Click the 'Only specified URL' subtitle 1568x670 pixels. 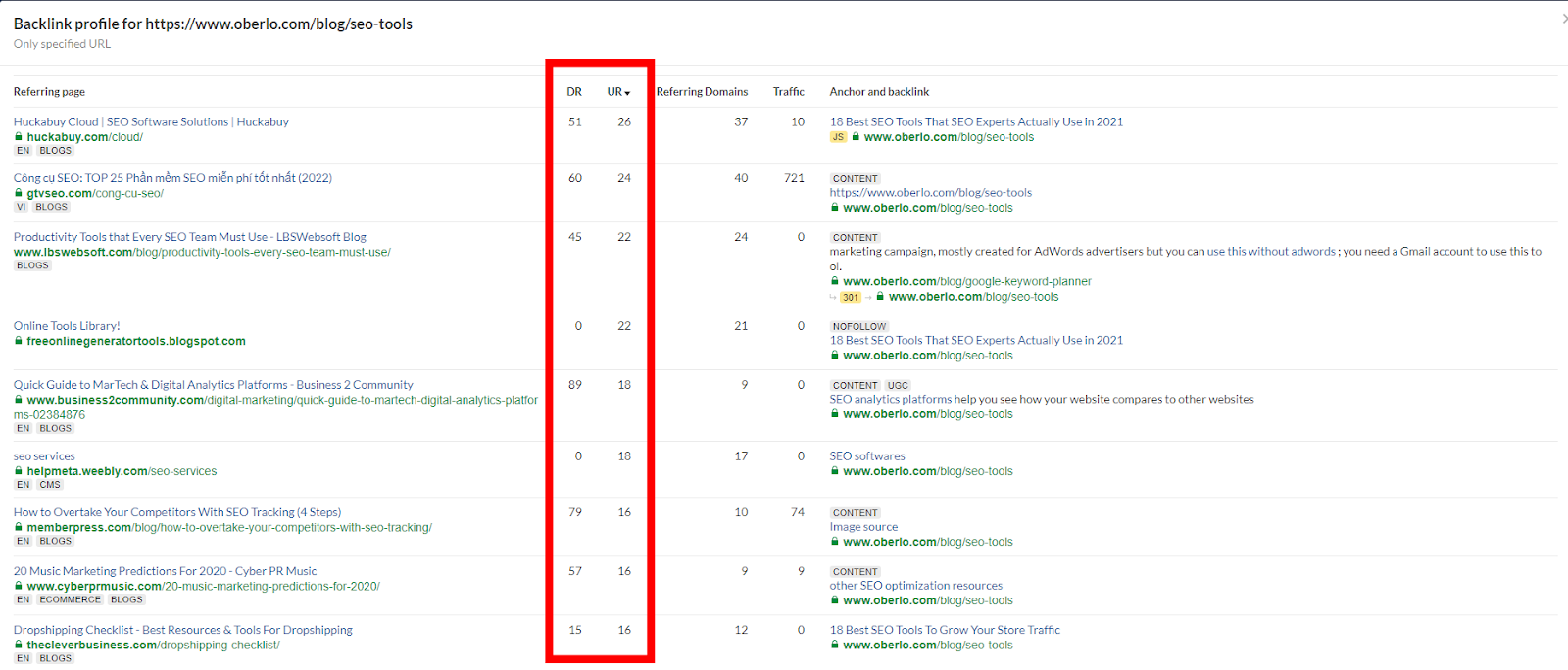pyautogui.click(x=62, y=44)
